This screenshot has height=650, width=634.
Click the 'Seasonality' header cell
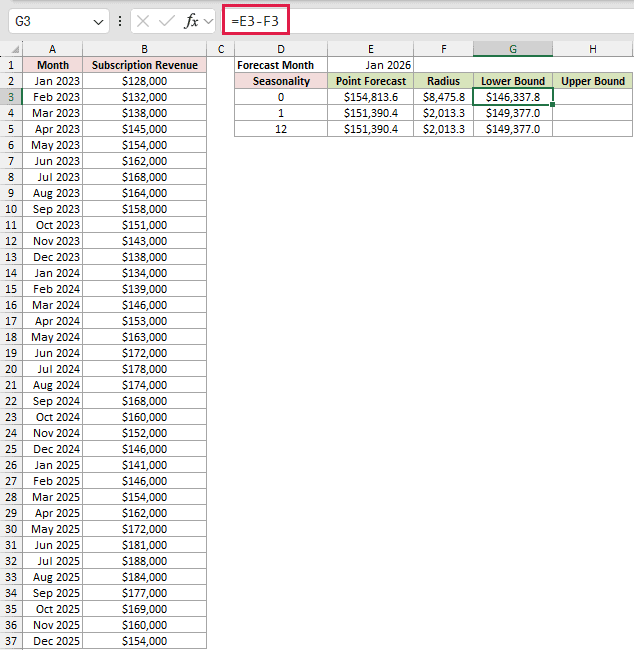point(281,81)
